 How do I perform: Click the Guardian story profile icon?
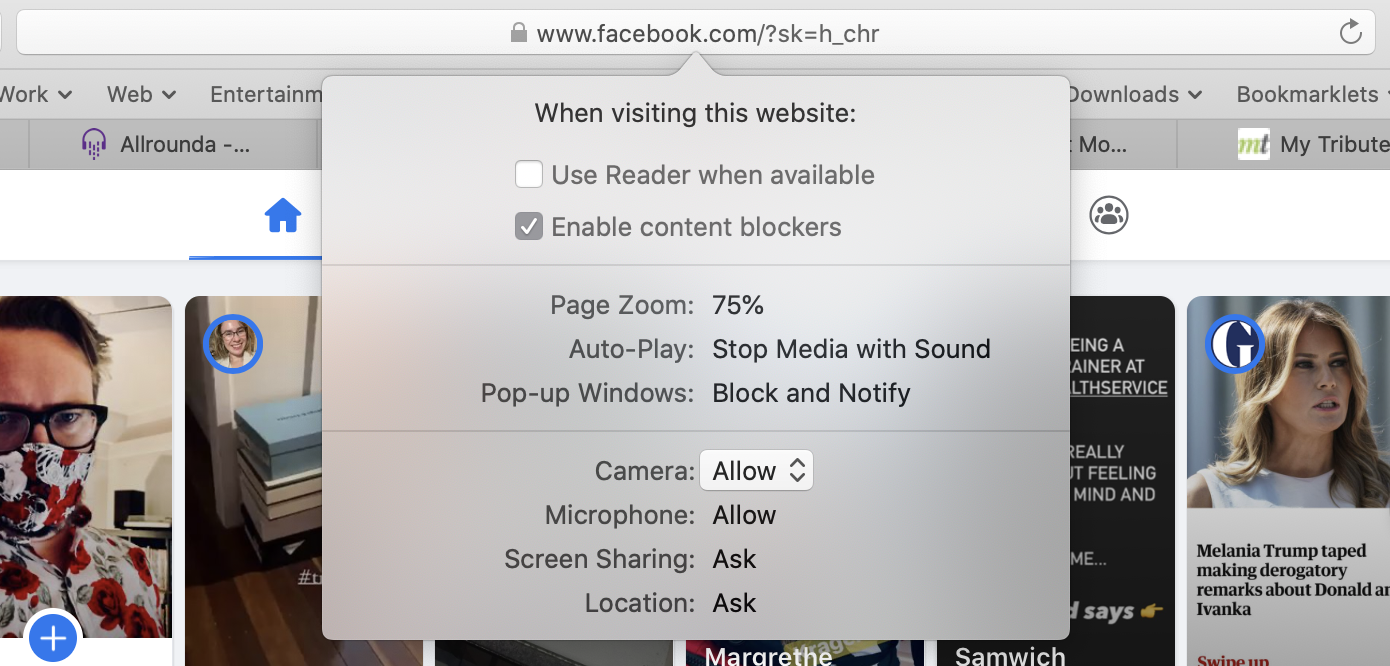[x=1235, y=344]
